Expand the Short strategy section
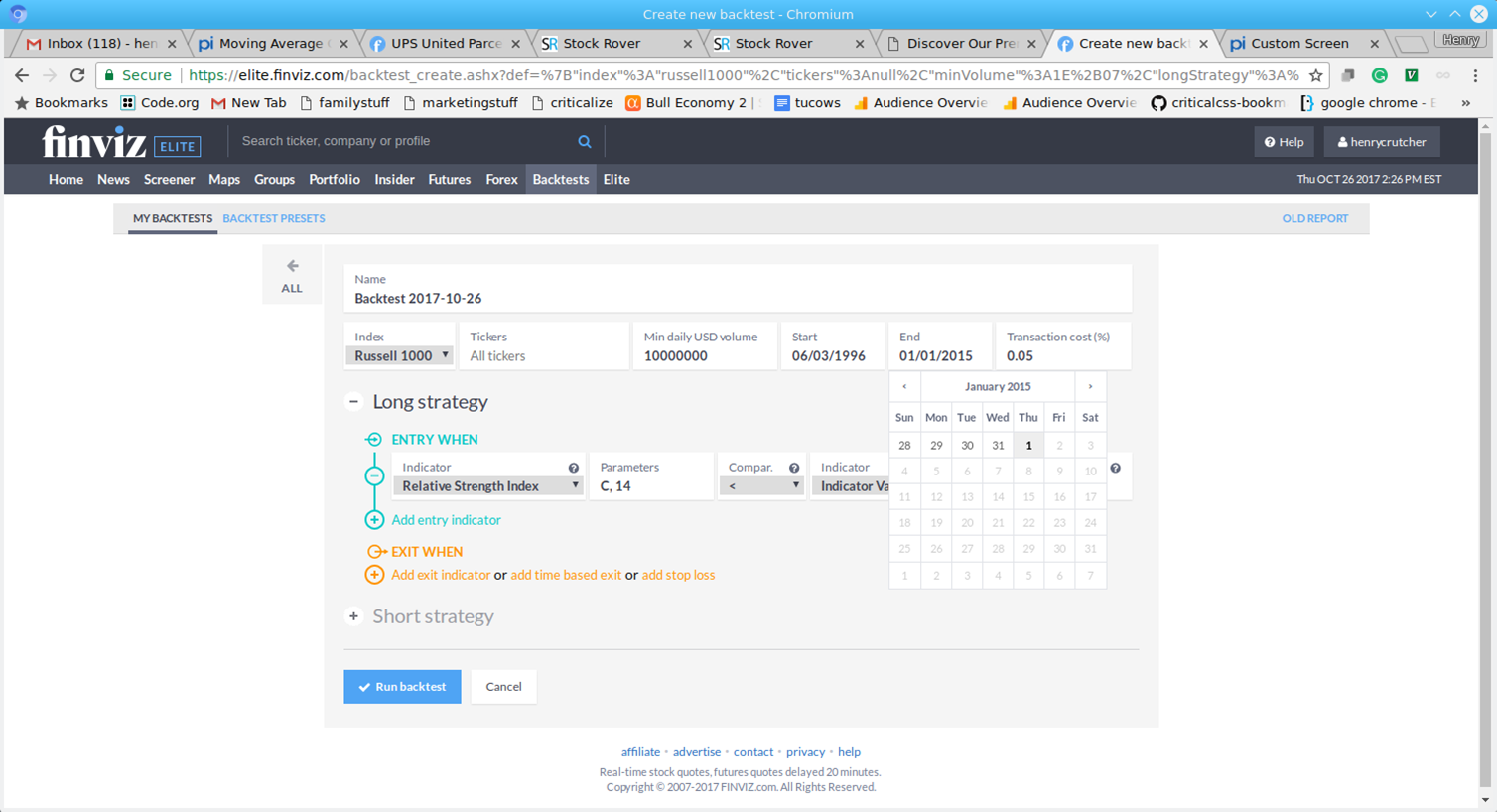Screen dimensions: 1497x812 click(353, 616)
